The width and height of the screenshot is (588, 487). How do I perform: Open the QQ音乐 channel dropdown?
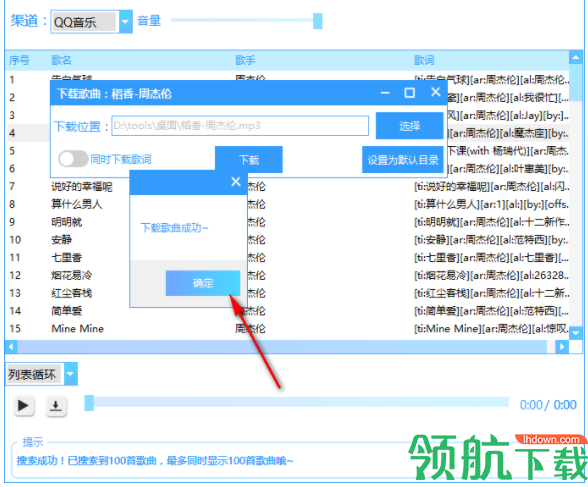(125, 22)
